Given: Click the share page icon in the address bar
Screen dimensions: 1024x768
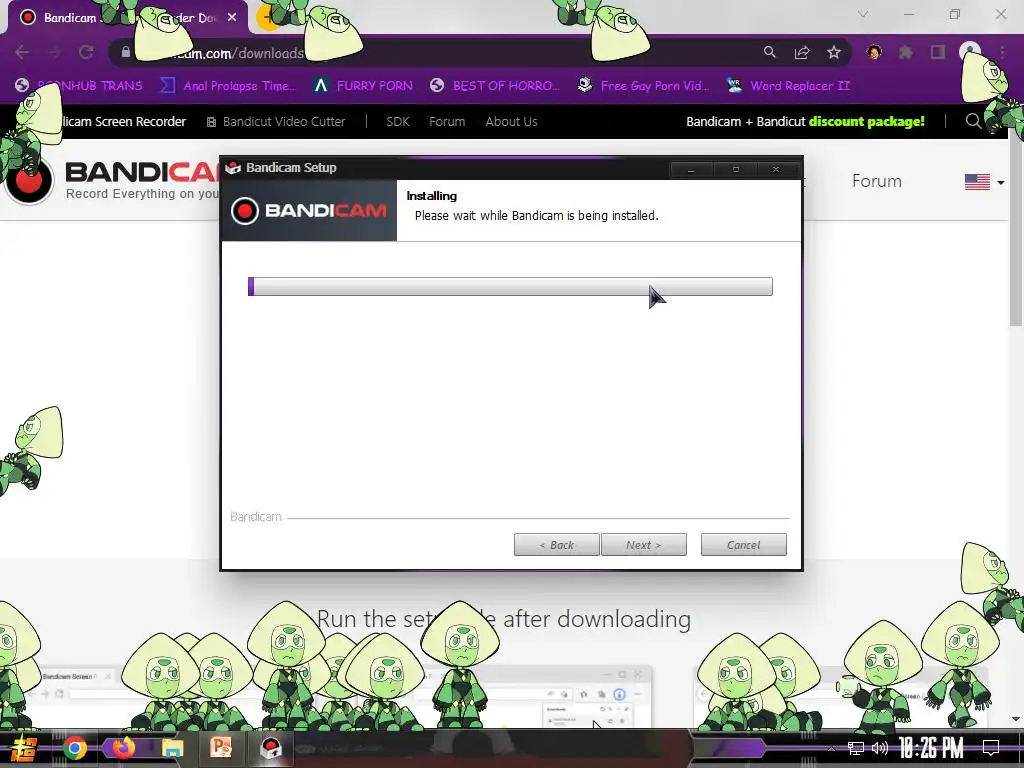Looking at the screenshot, I should click(801, 52).
